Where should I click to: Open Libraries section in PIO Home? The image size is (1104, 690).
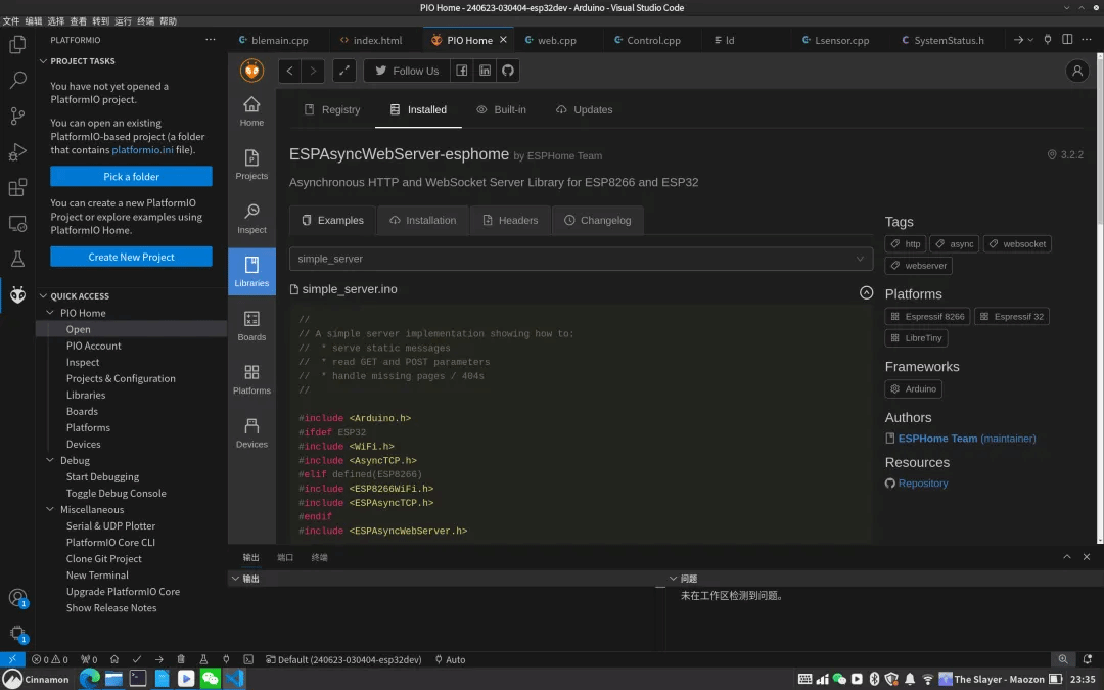coord(251,272)
